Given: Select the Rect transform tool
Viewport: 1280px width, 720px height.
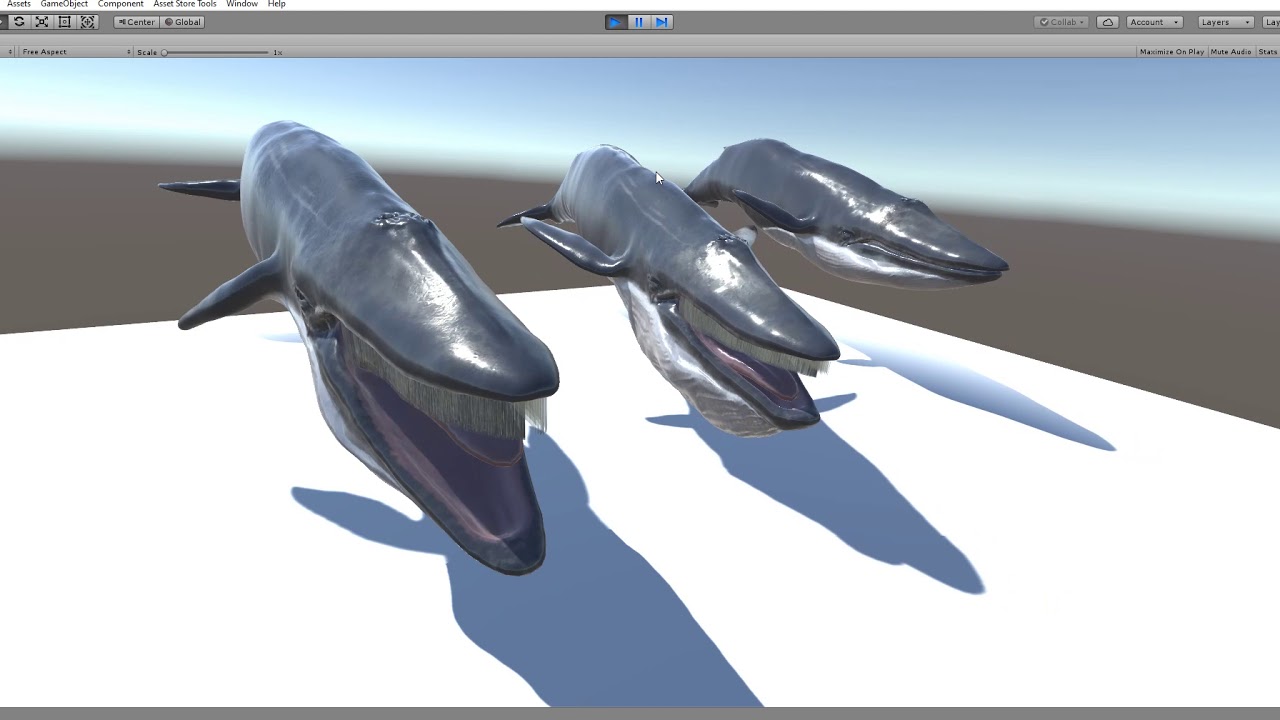Looking at the screenshot, I should [64, 22].
